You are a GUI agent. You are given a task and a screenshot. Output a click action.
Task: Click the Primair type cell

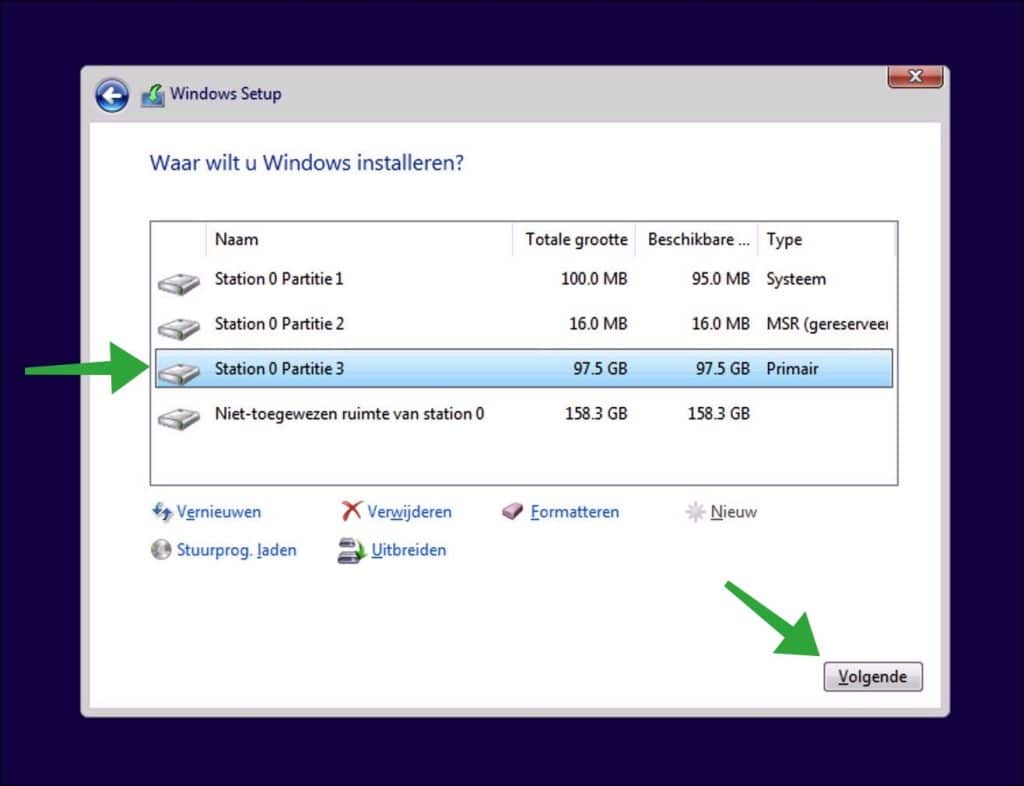(792, 369)
